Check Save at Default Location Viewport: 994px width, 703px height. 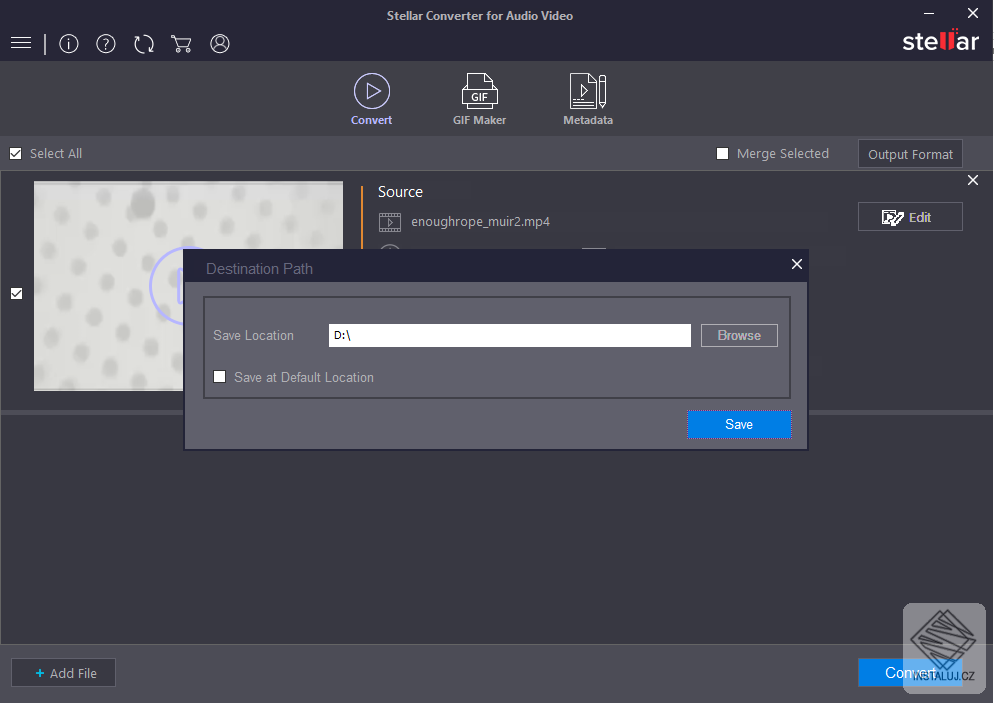coord(219,376)
